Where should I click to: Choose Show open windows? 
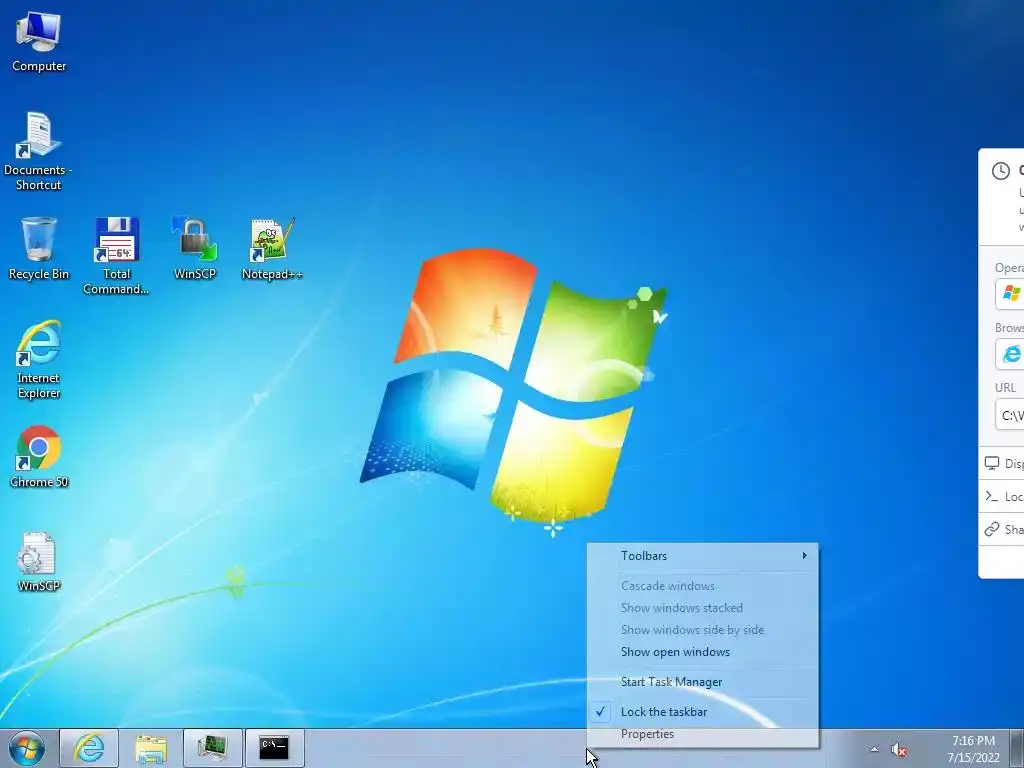pos(703,652)
